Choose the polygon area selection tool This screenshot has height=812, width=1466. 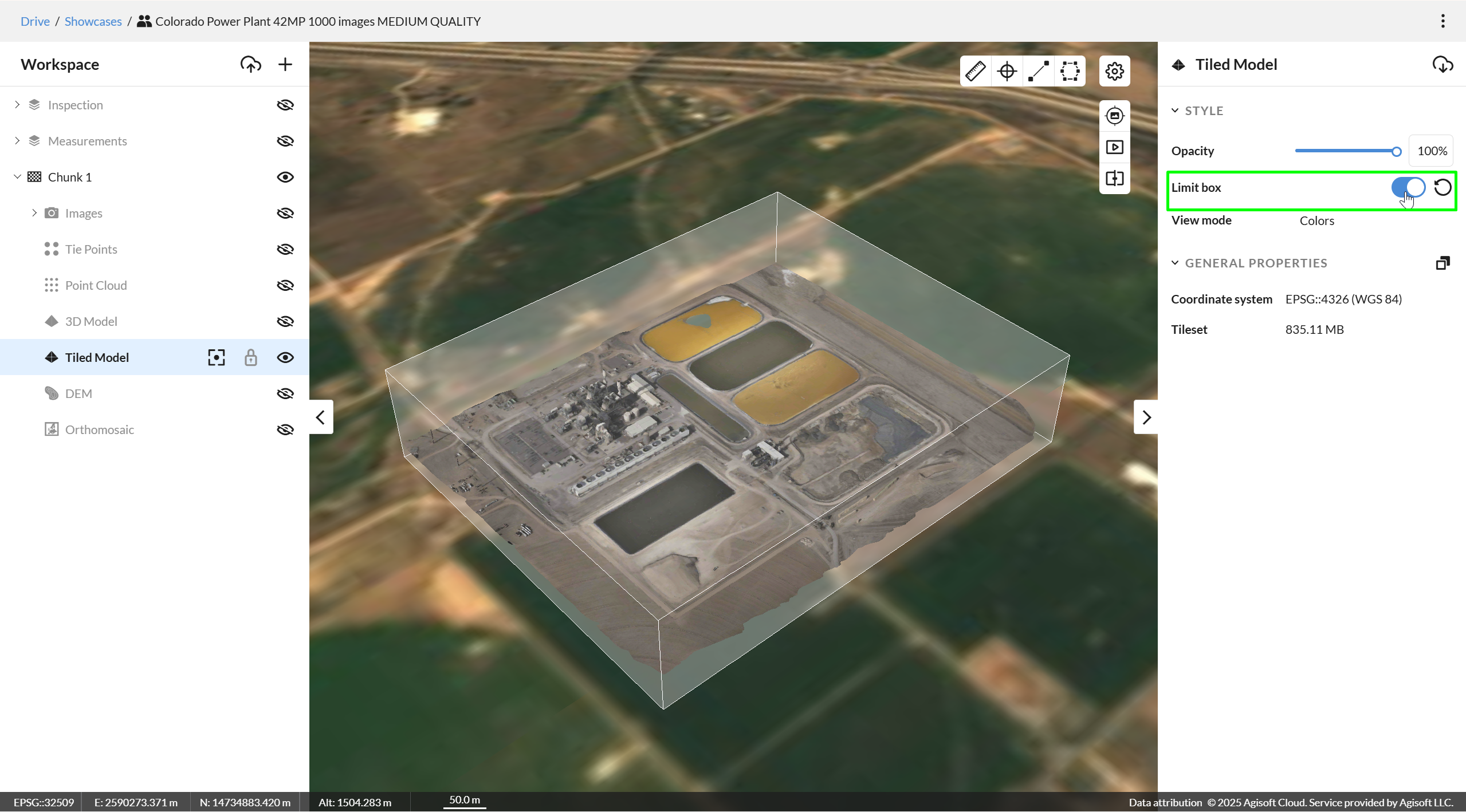coord(1070,71)
